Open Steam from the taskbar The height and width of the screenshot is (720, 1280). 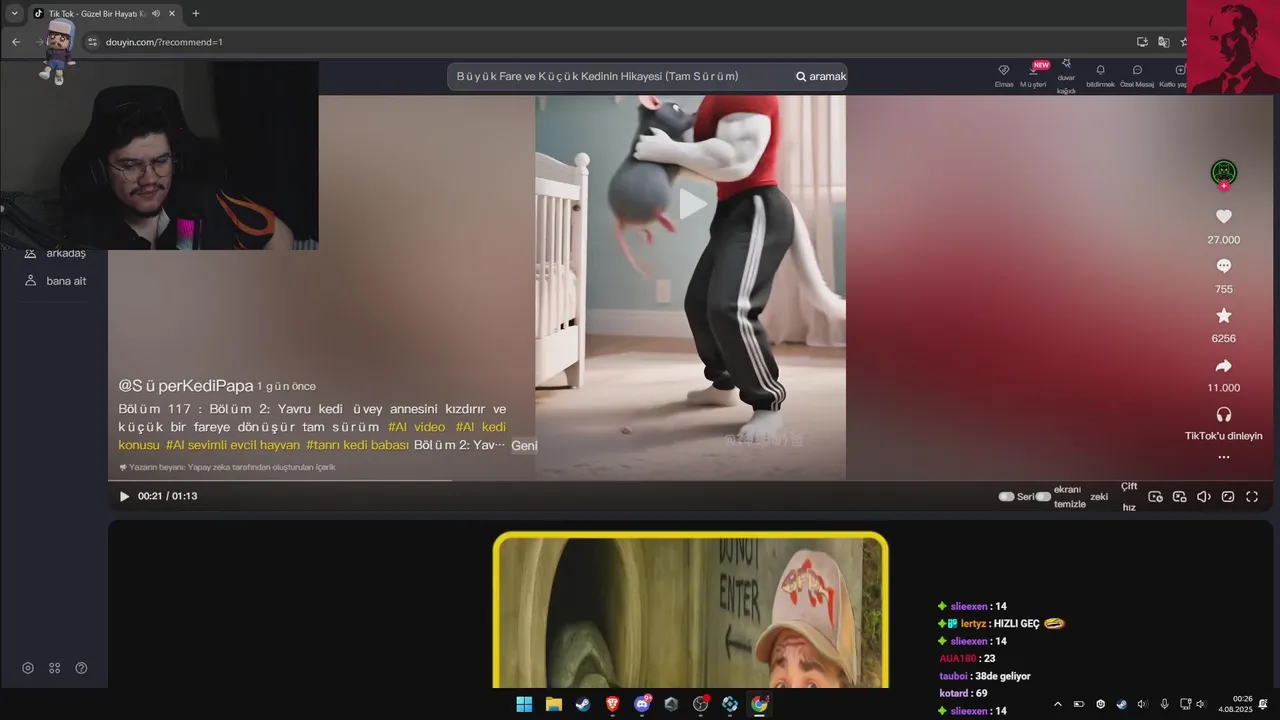[x=583, y=704]
